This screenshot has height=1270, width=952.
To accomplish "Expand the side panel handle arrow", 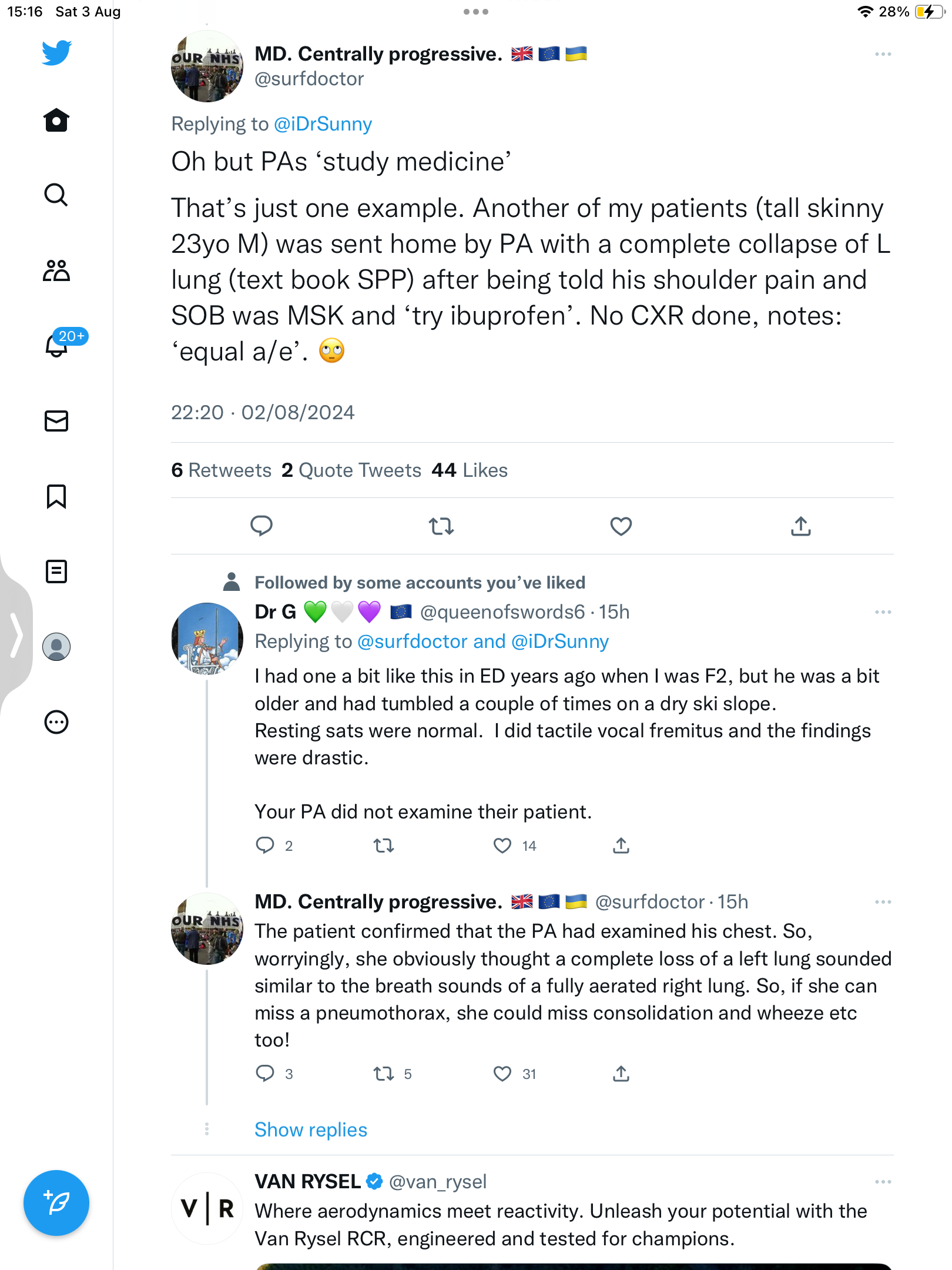I will point(16,635).
